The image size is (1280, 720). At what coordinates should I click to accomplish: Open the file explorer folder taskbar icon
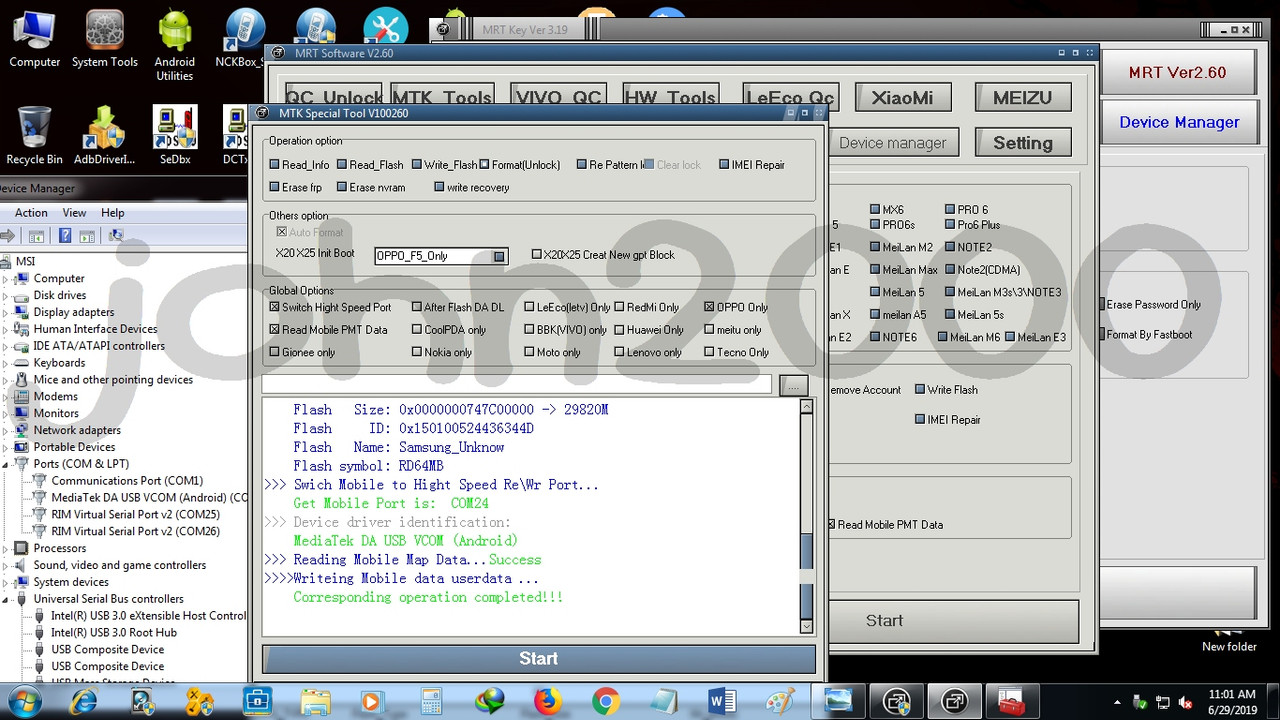(315, 702)
